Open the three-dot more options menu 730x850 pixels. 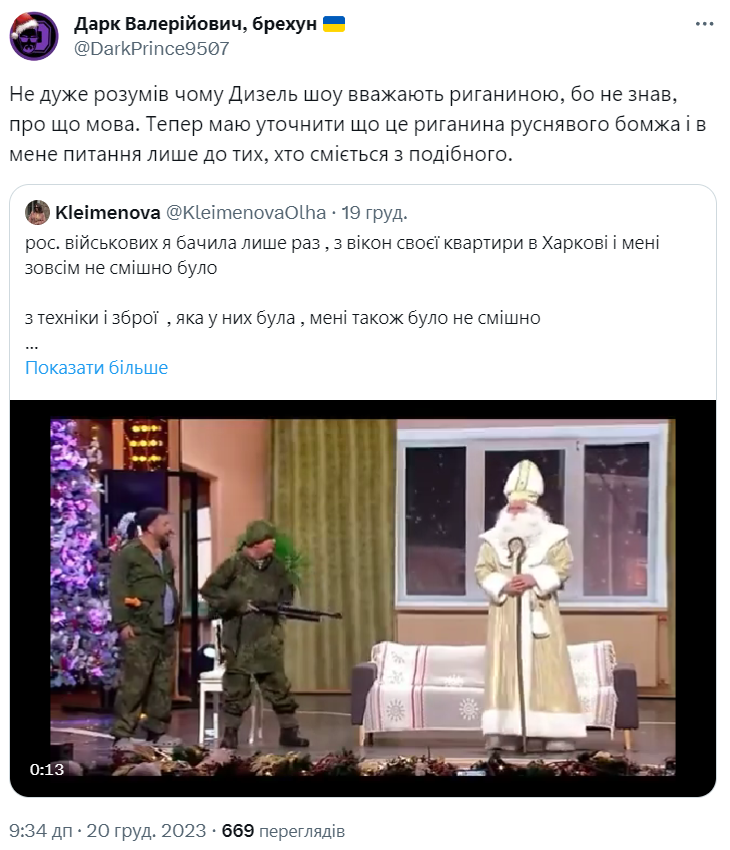[x=704, y=24]
